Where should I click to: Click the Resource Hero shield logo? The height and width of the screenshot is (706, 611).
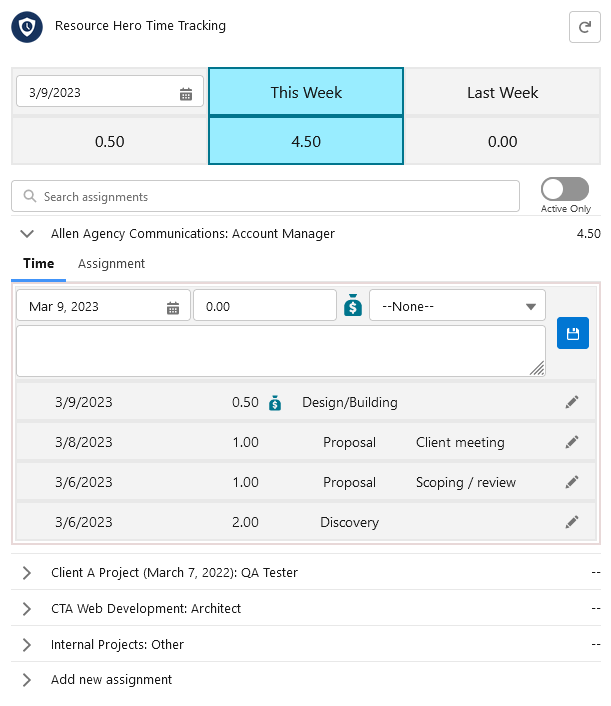[x=27, y=27]
